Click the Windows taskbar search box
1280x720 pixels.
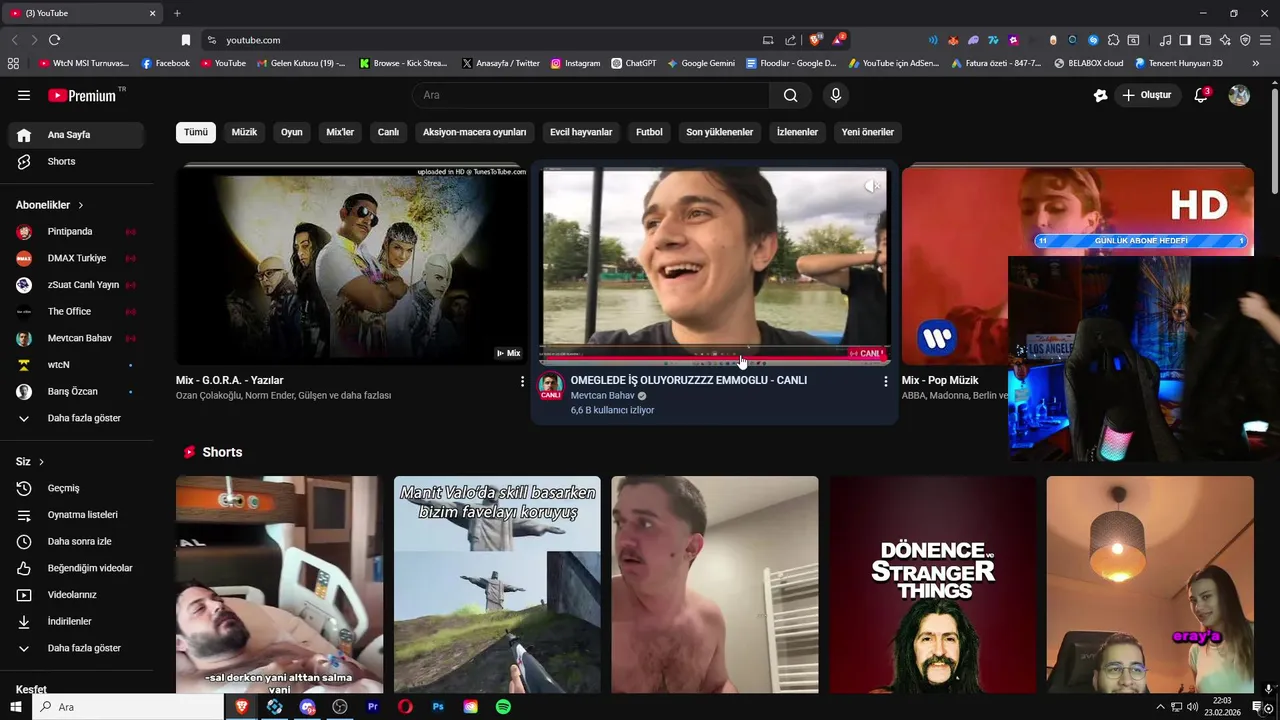tap(128, 707)
